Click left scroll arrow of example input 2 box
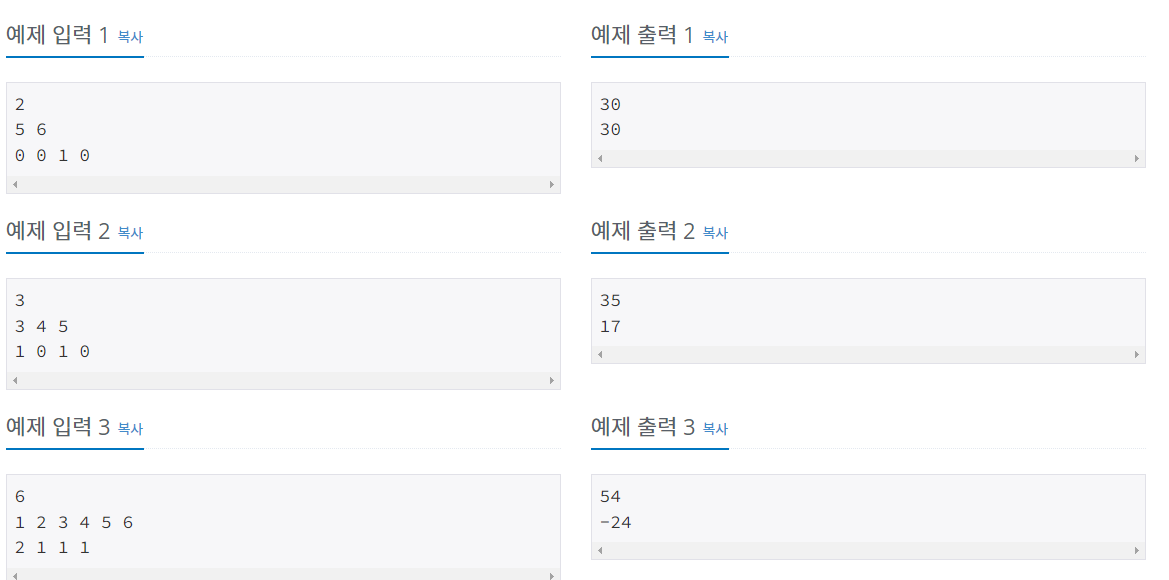This screenshot has width=1169, height=580. tap(15, 380)
